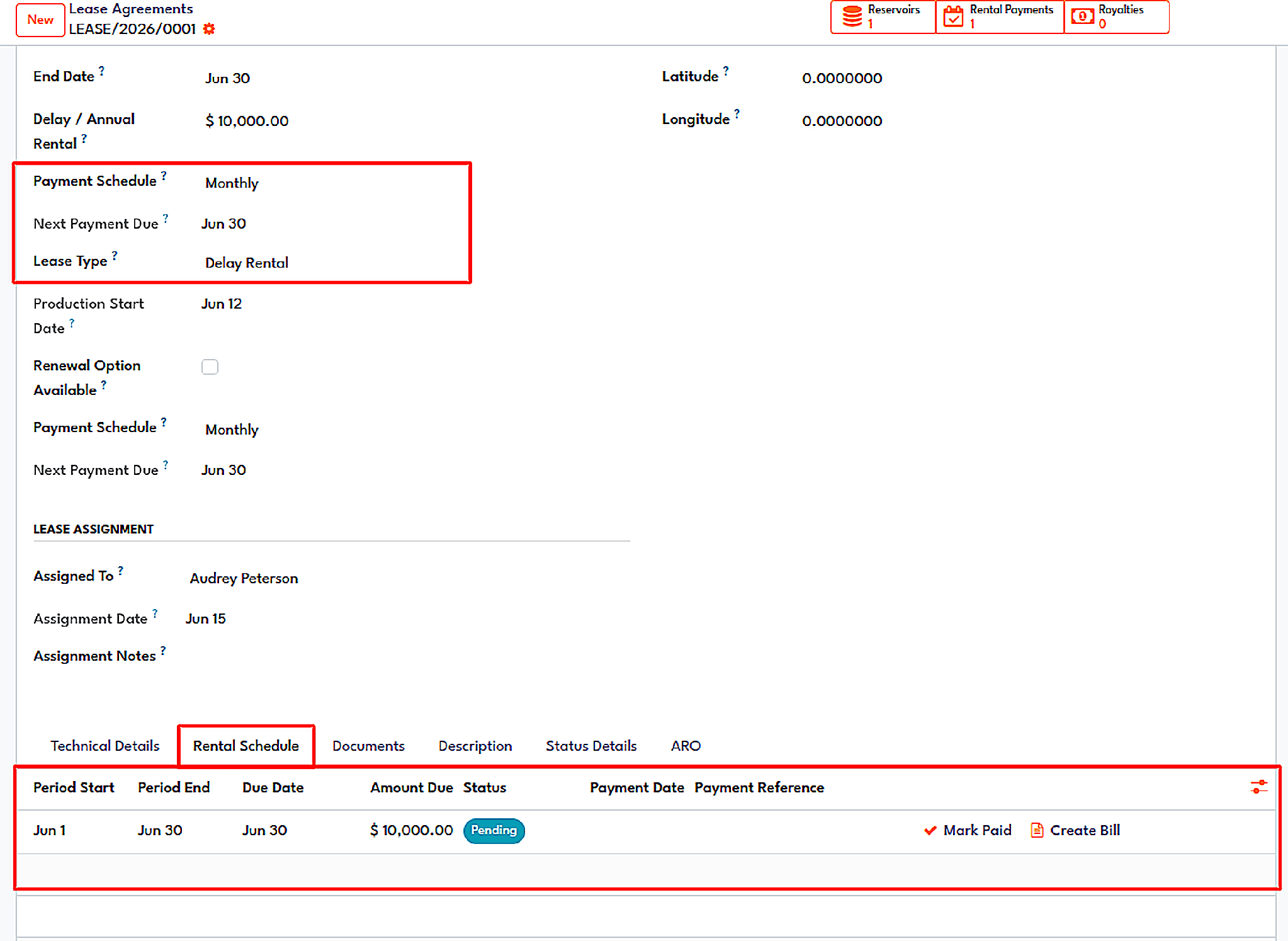This screenshot has width=1288, height=941.
Task: Click Mark Paid on the Jun 1 row
Action: 968,830
